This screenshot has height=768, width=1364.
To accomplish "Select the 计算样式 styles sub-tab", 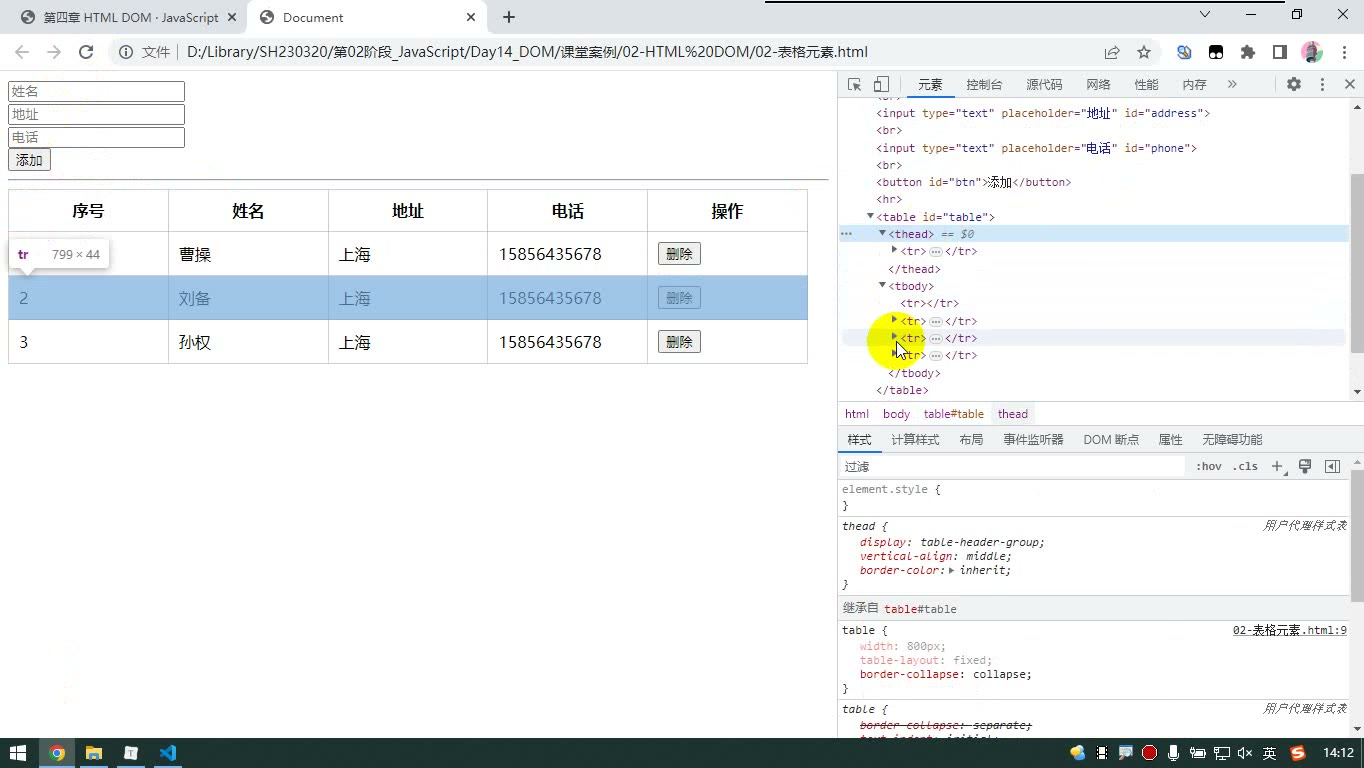I will coord(915,440).
